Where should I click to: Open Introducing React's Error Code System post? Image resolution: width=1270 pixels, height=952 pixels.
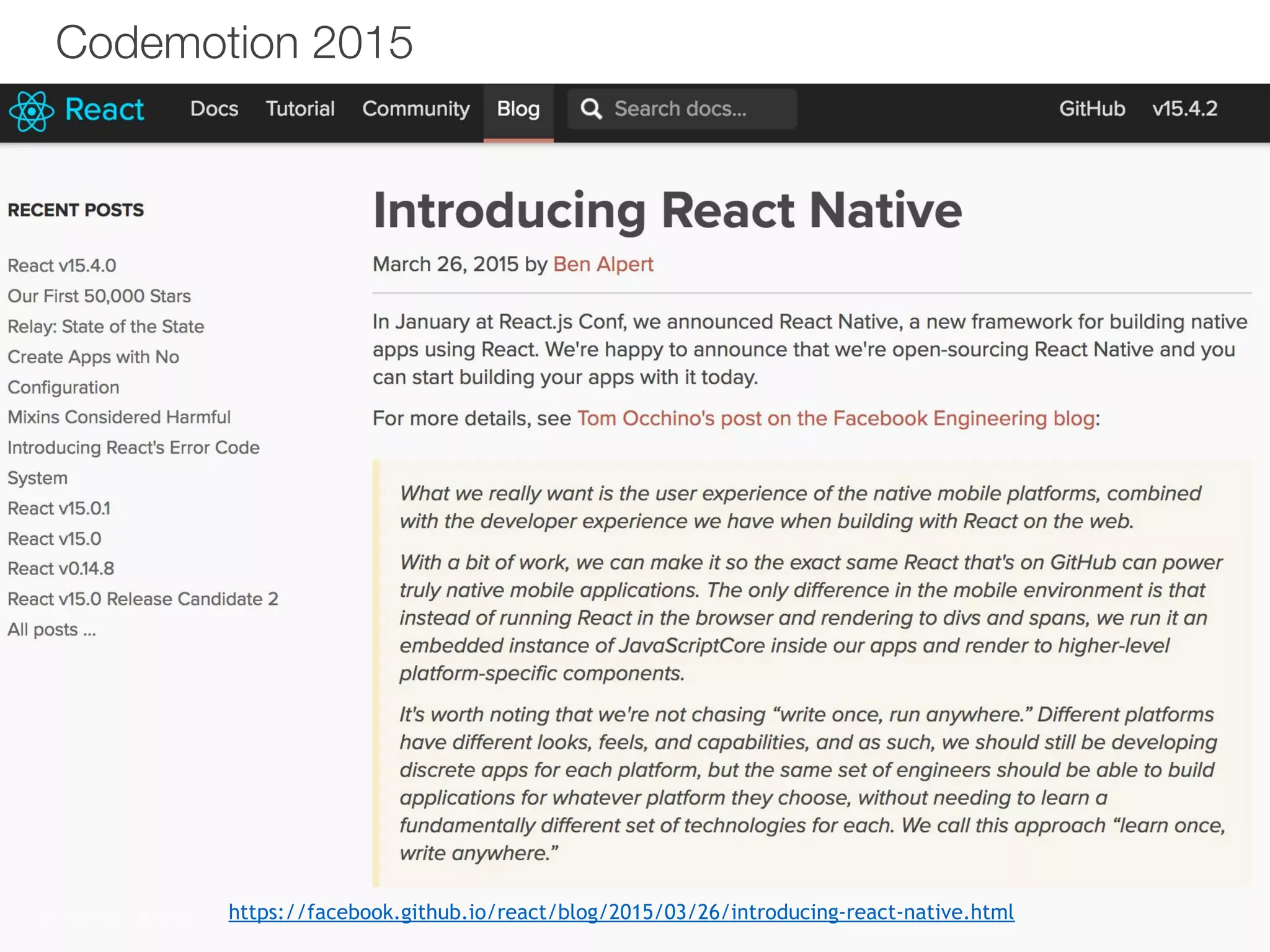point(133,462)
